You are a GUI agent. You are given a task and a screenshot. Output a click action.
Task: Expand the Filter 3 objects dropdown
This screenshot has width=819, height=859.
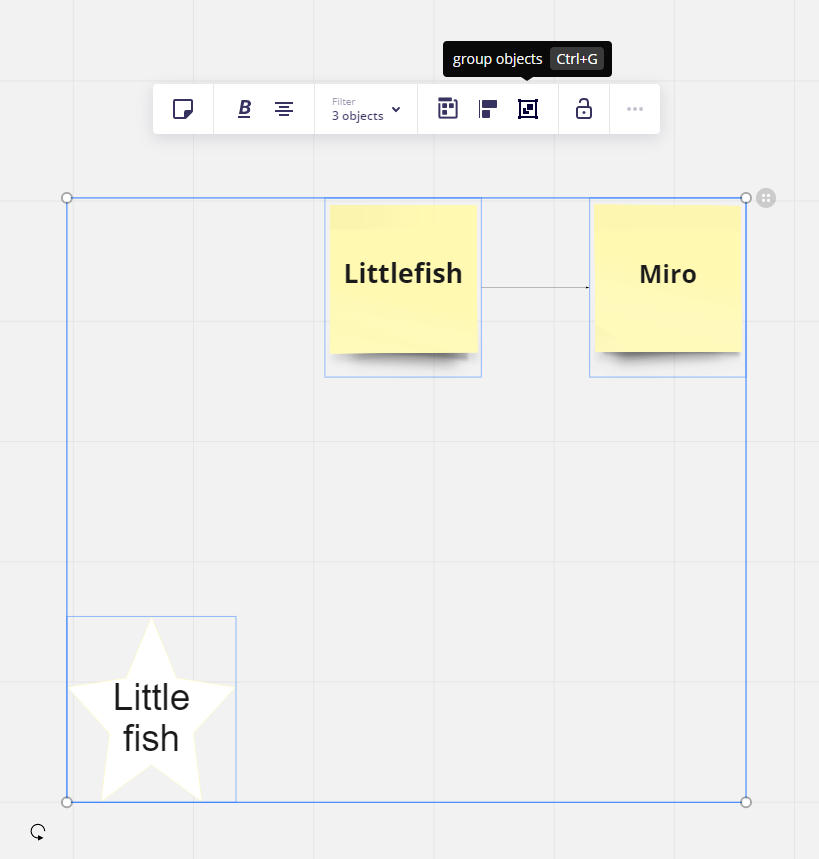point(365,109)
